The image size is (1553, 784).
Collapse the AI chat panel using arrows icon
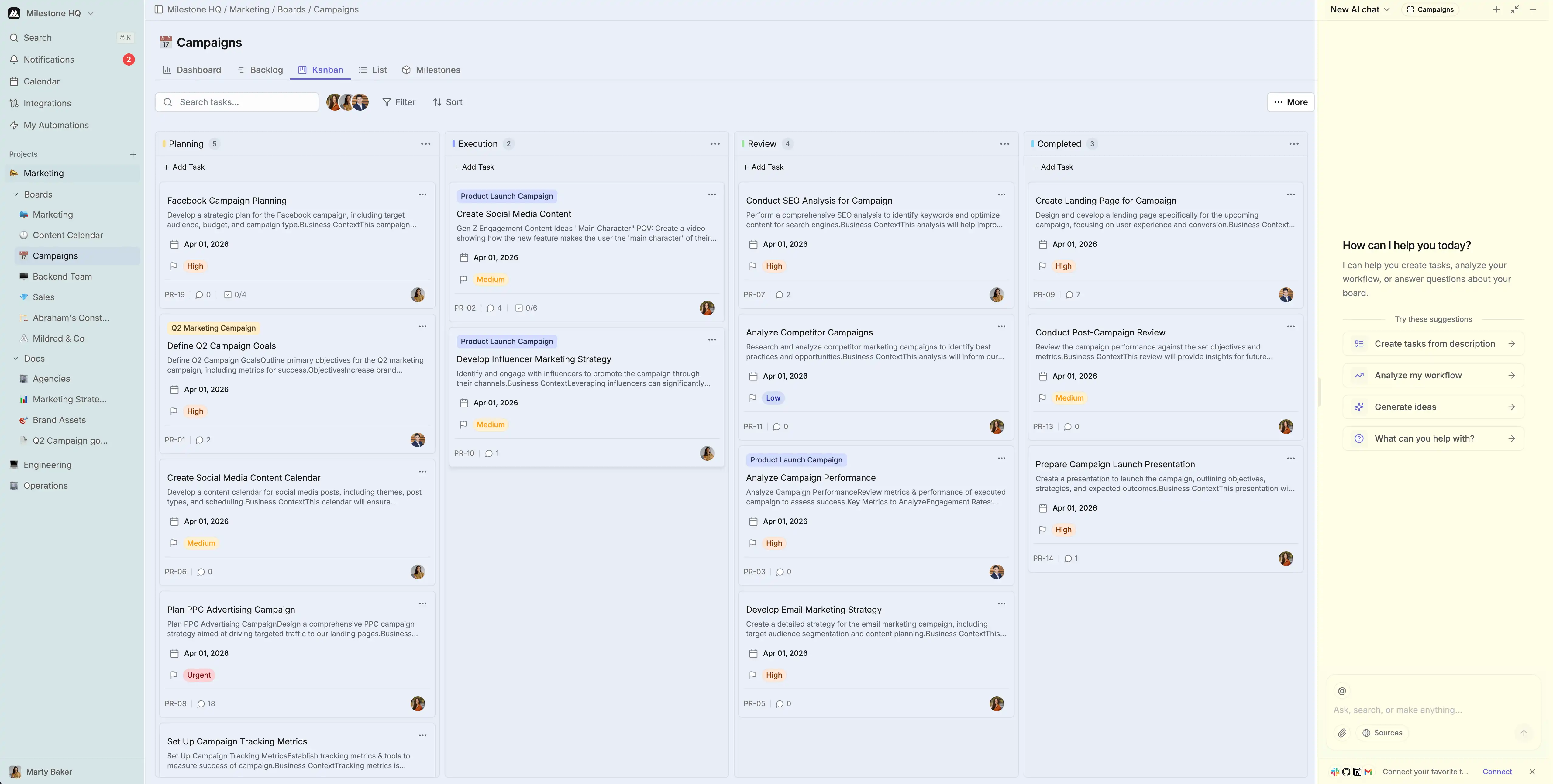(x=1514, y=10)
